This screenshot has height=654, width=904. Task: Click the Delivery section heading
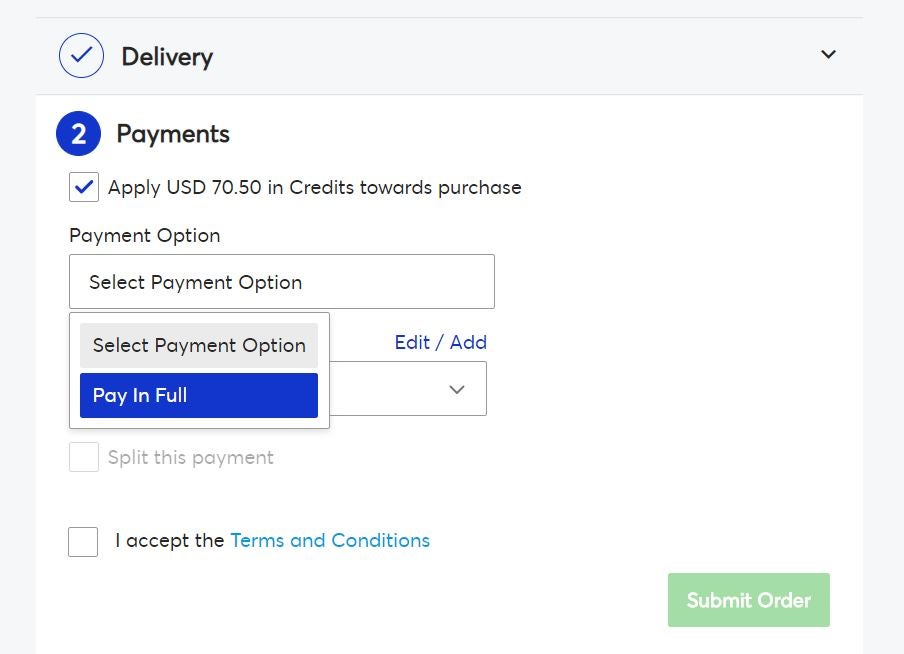click(167, 57)
